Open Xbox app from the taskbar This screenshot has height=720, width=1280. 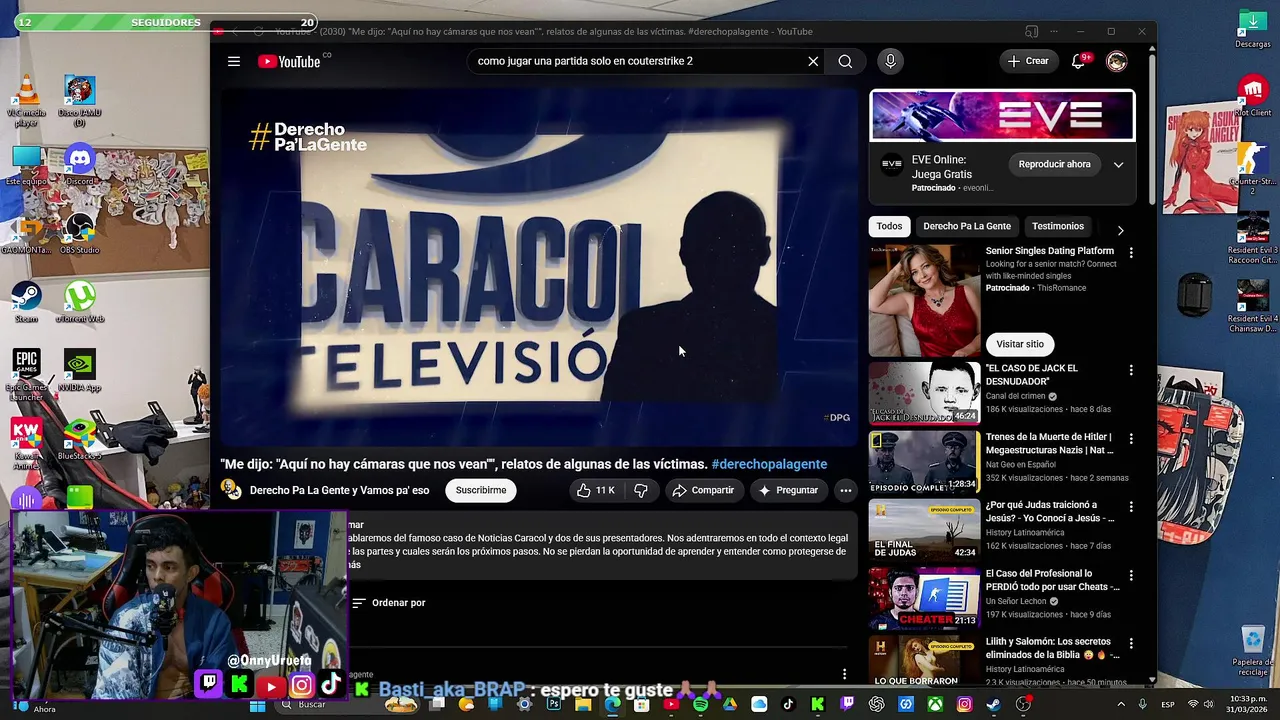tap(935, 704)
